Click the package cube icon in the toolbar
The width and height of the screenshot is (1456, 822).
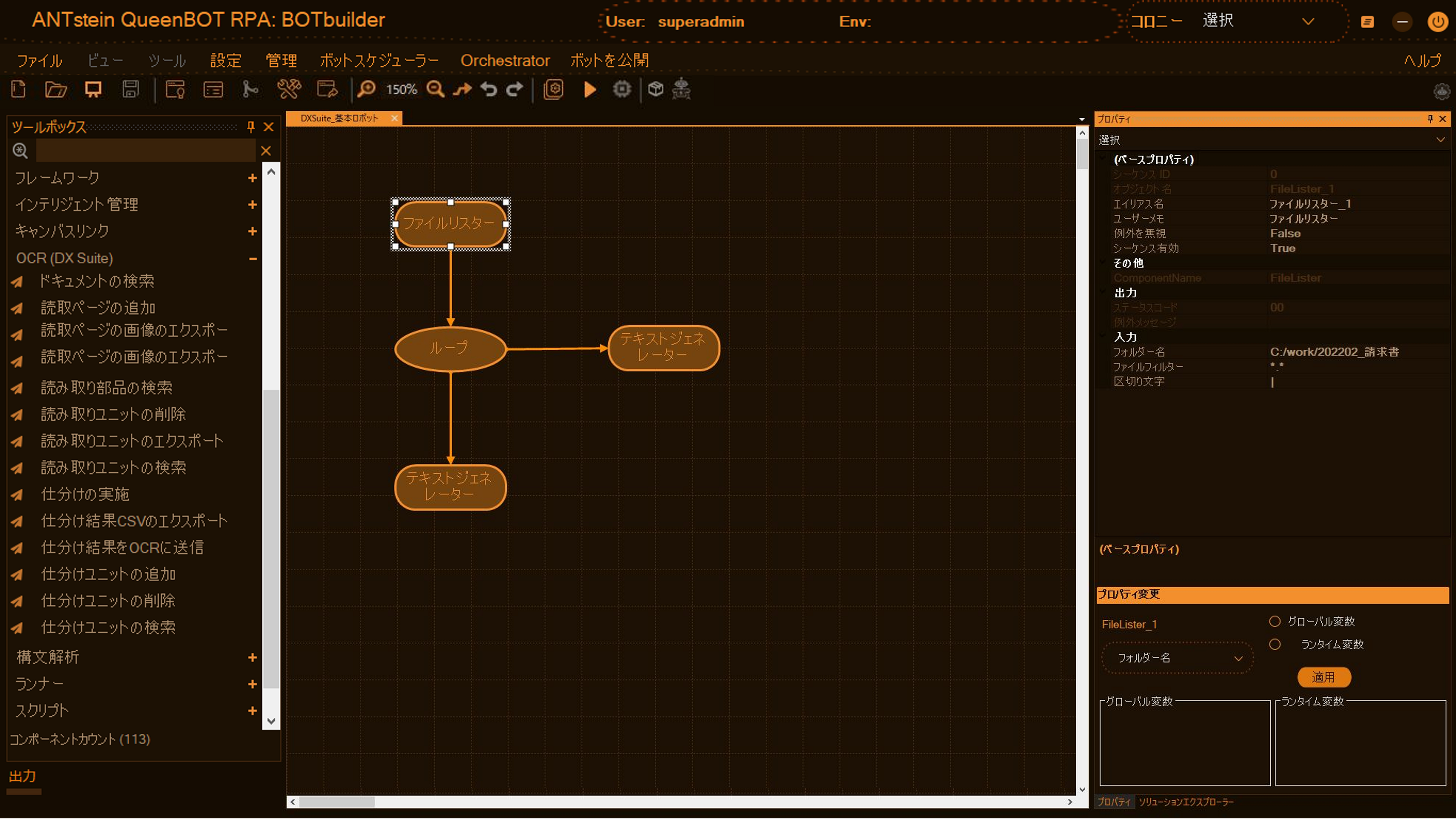point(656,89)
